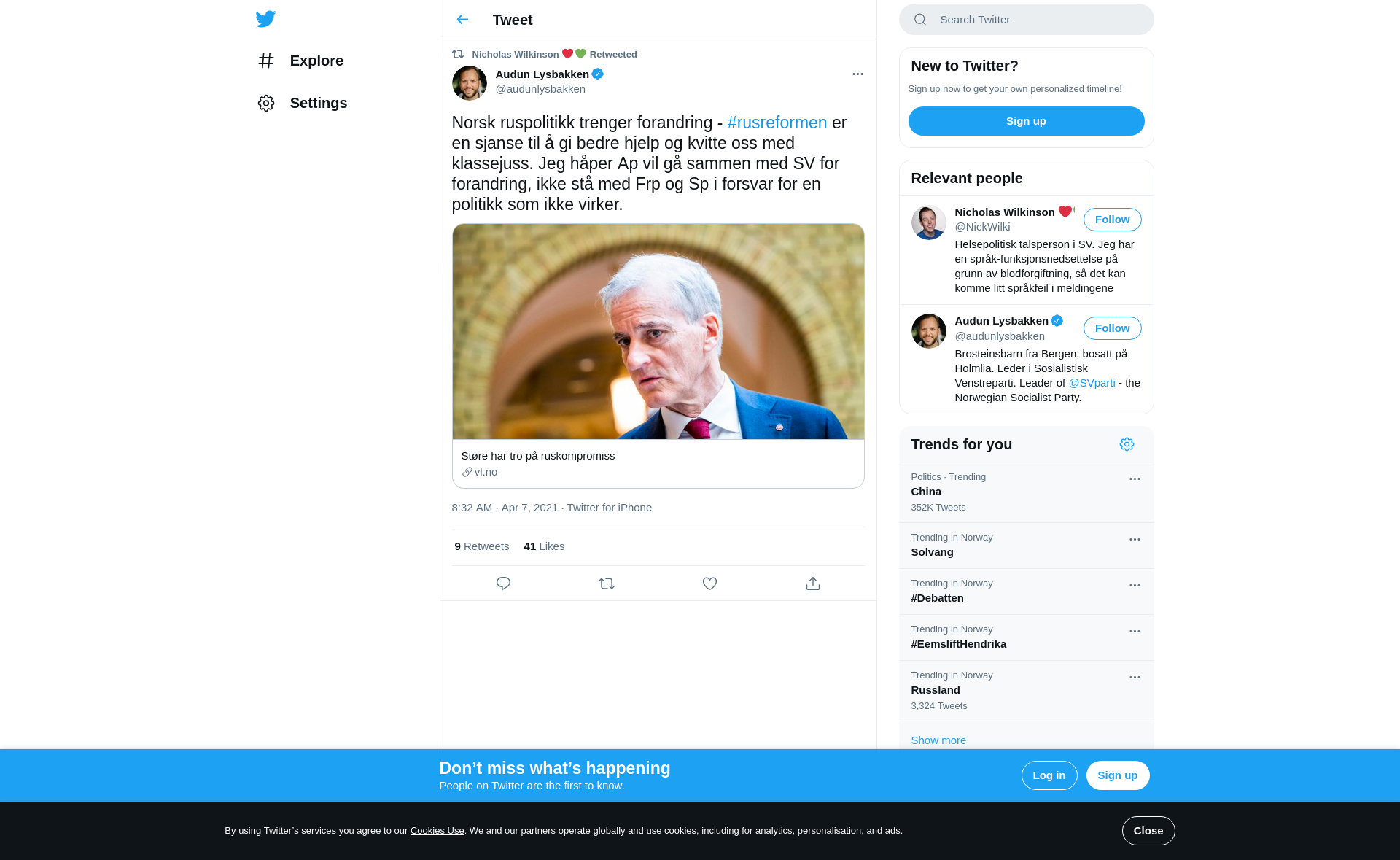Open more options for China trend
This screenshot has width=1400, height=860.
pos(1135,479)
